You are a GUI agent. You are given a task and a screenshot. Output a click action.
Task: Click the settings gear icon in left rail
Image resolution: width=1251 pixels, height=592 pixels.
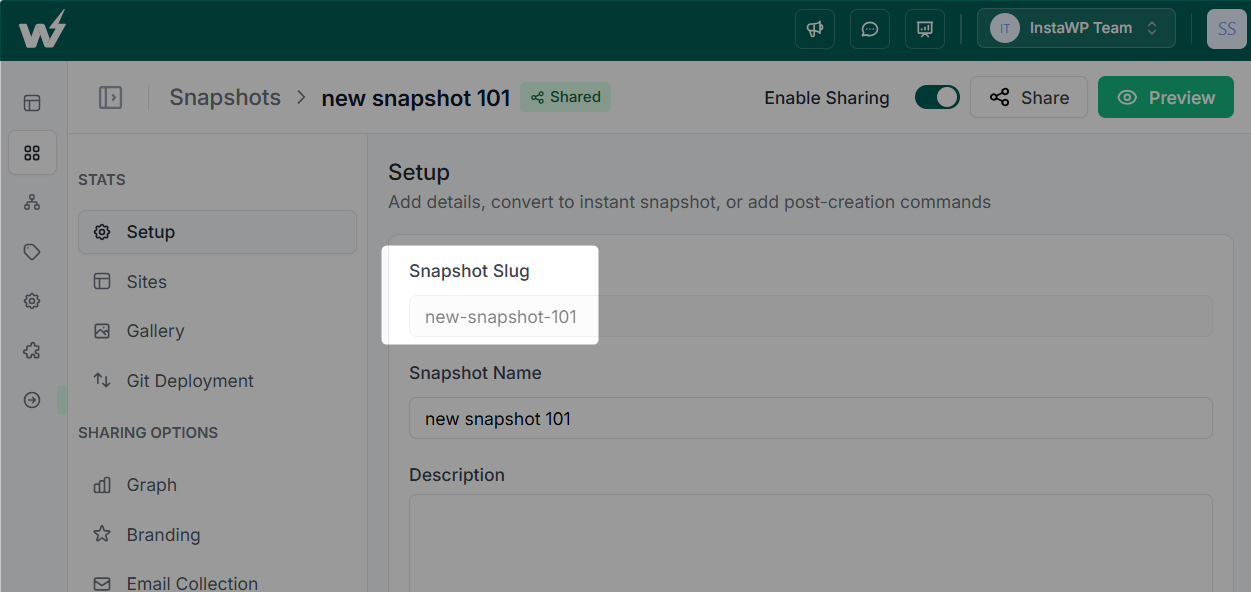pyautogui.click(x=32, y=301)
